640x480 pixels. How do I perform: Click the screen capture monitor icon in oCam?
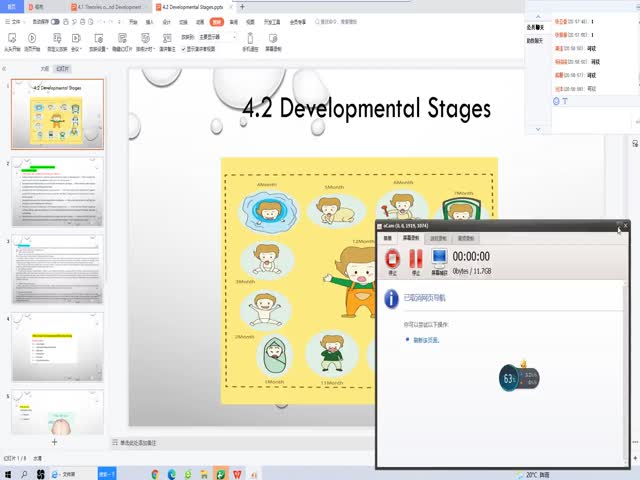439,258
